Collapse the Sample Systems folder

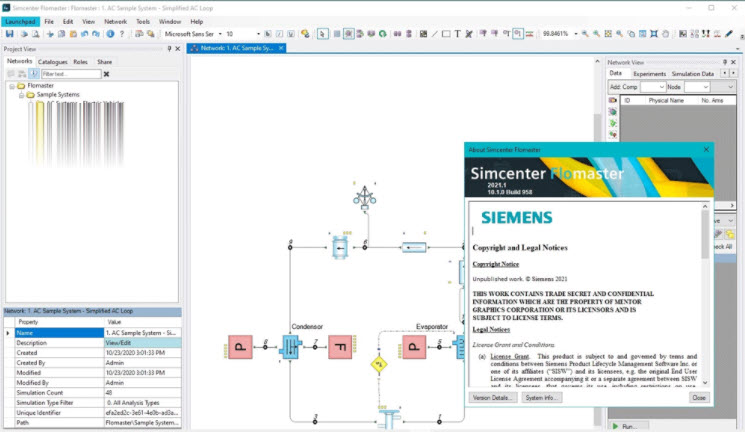[x=21, y=95]
